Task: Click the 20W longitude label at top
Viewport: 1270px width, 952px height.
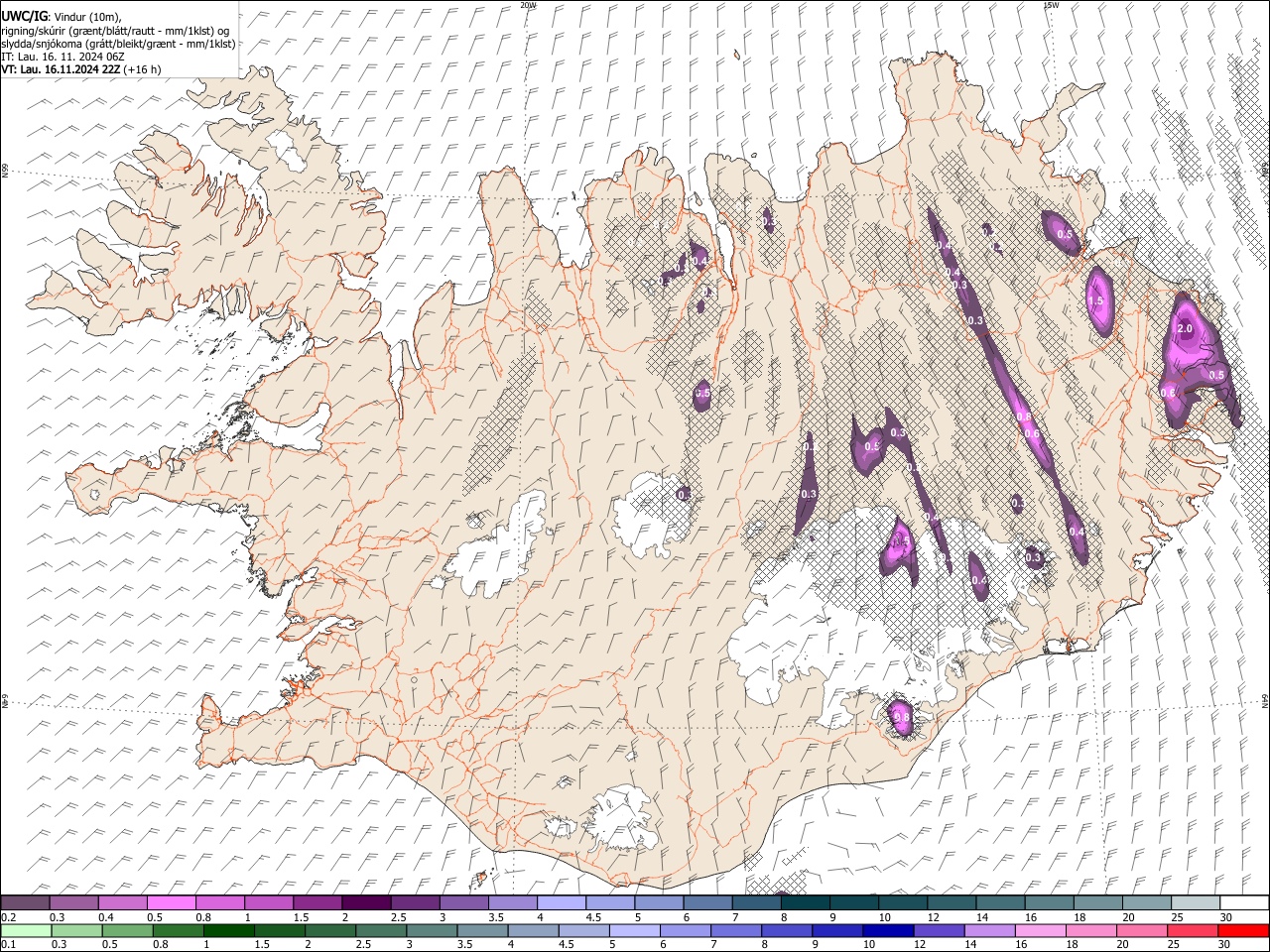Action: pos(529,5)
